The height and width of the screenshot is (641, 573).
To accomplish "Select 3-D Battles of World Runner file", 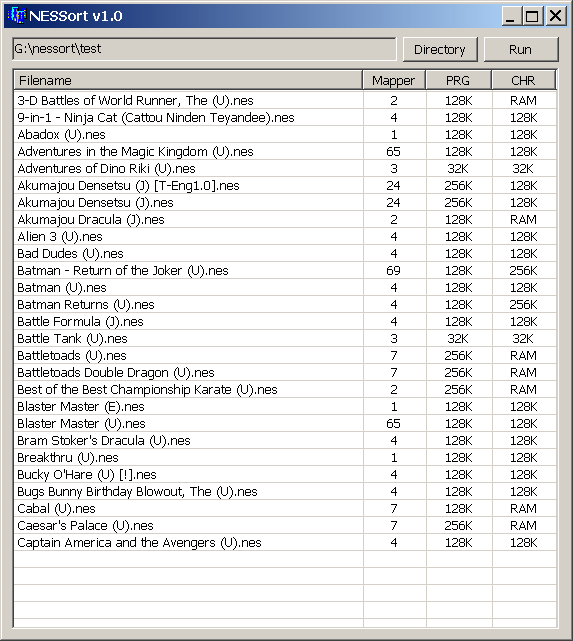I will click(285, 101).
